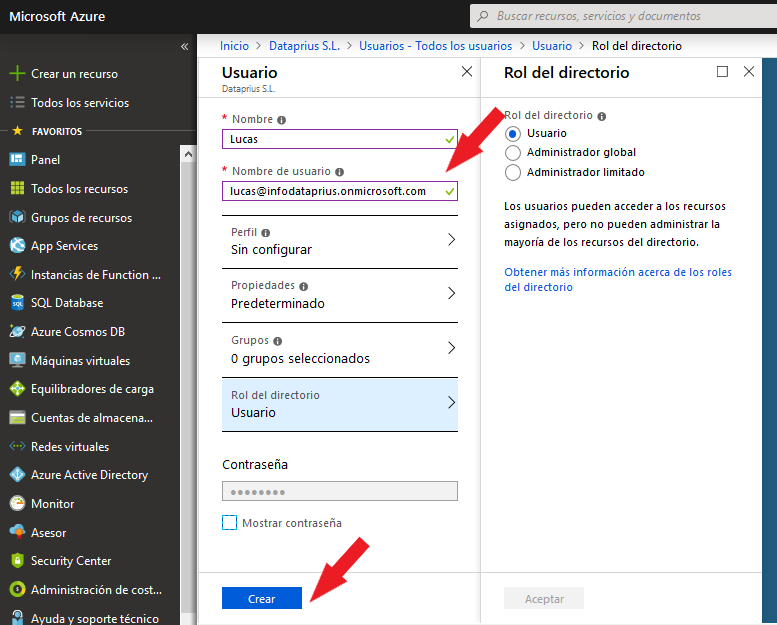Click the Microsoft Azure title
Image resolution: width=777 pixels, height=625 pixels.
pyautogui.click(x=57, y=16)
